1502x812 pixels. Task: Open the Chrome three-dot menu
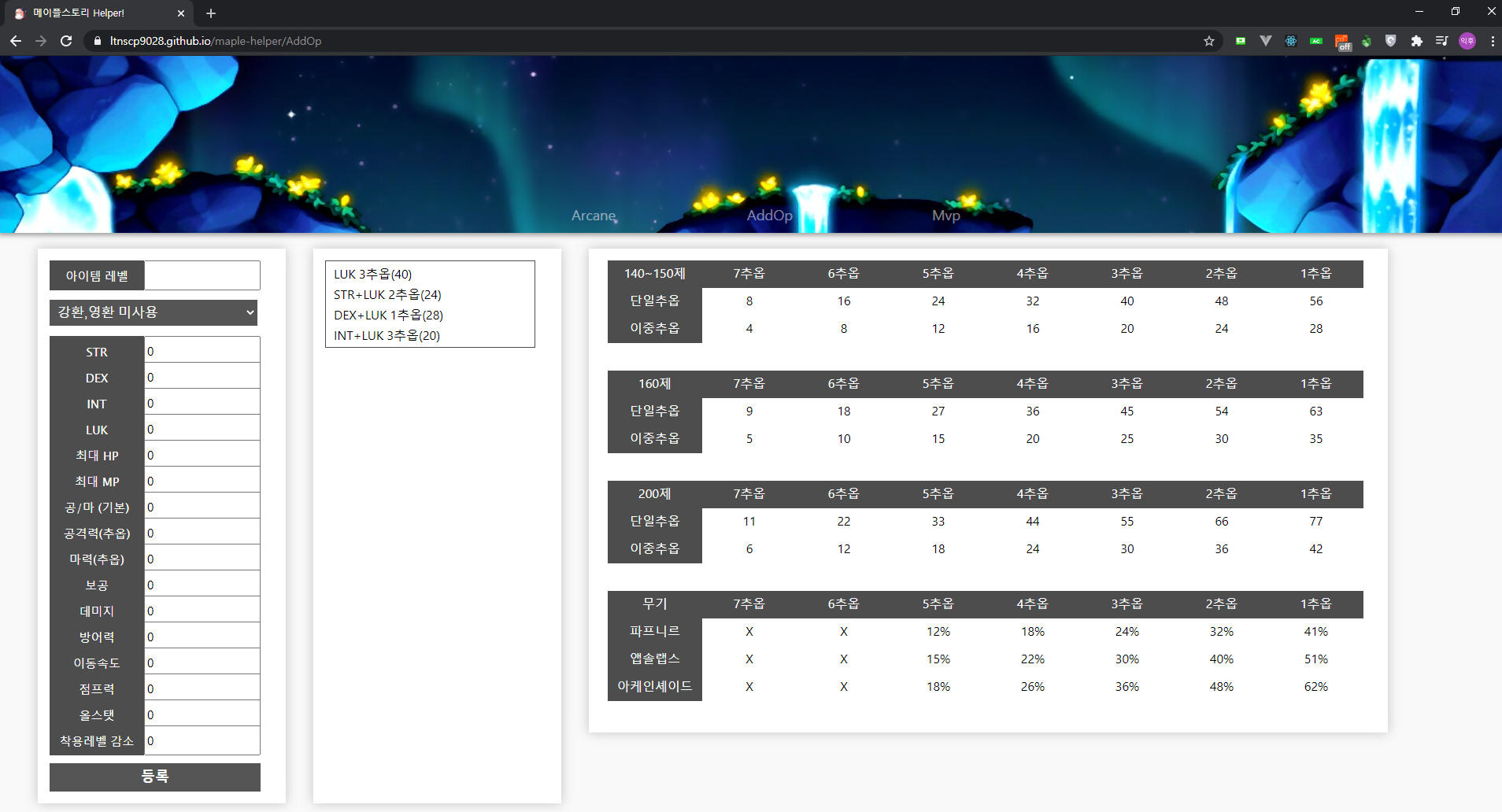1492,41
